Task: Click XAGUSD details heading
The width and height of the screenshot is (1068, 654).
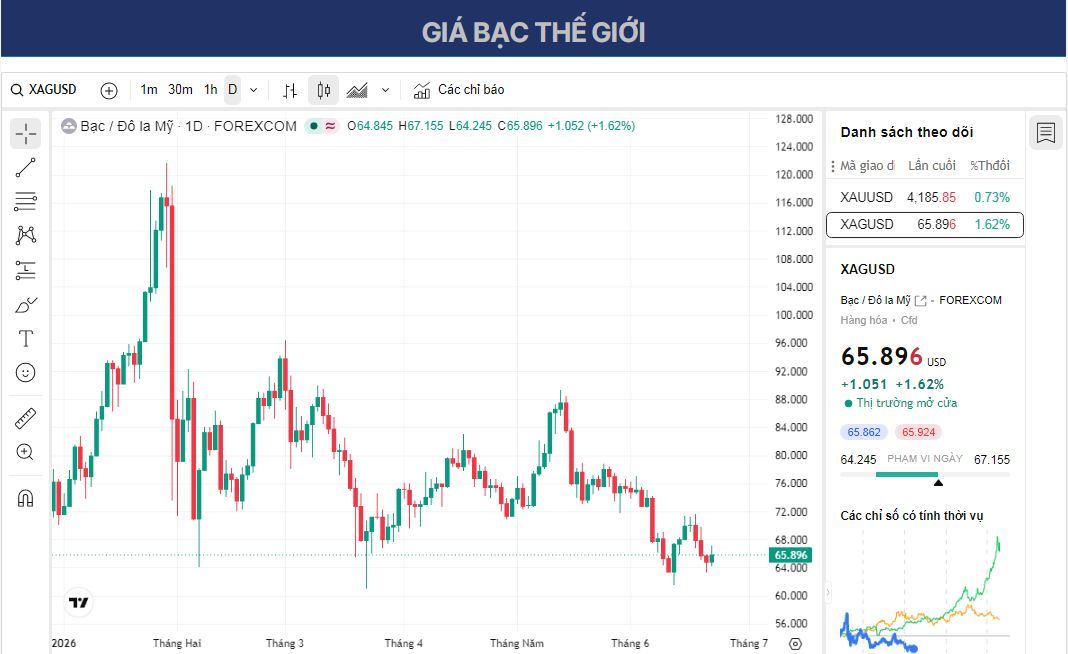Action: coord(867,270)
